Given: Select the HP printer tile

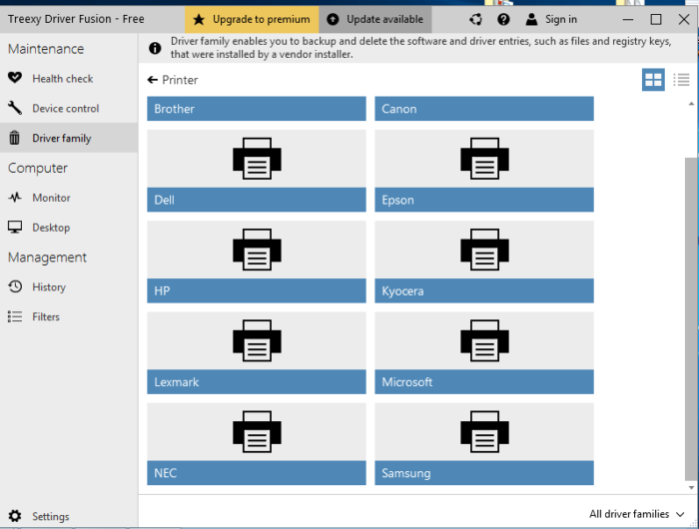Looking at the screenshot, I should (x=256, y=262).
